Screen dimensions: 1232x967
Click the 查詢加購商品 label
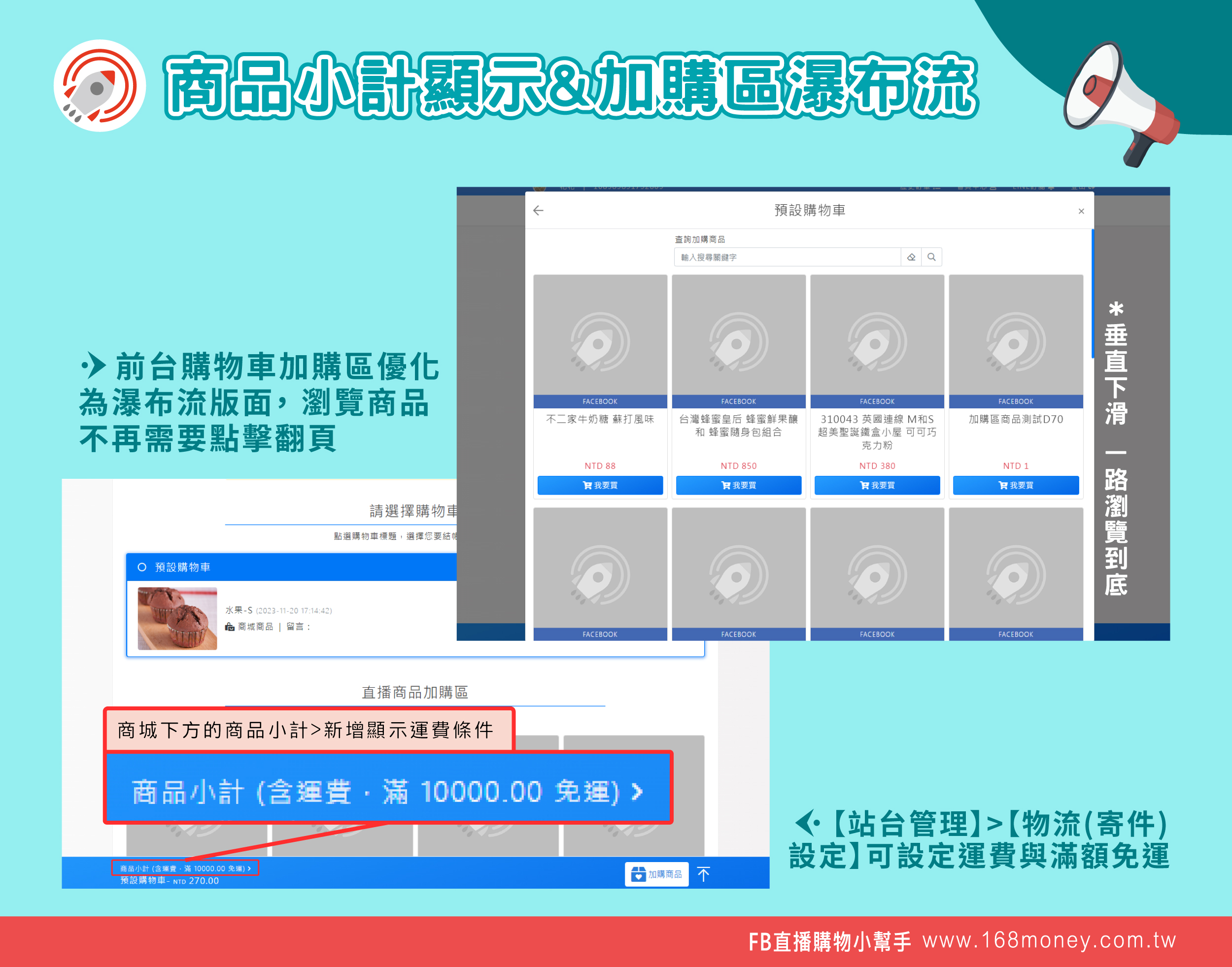point(700,239)
